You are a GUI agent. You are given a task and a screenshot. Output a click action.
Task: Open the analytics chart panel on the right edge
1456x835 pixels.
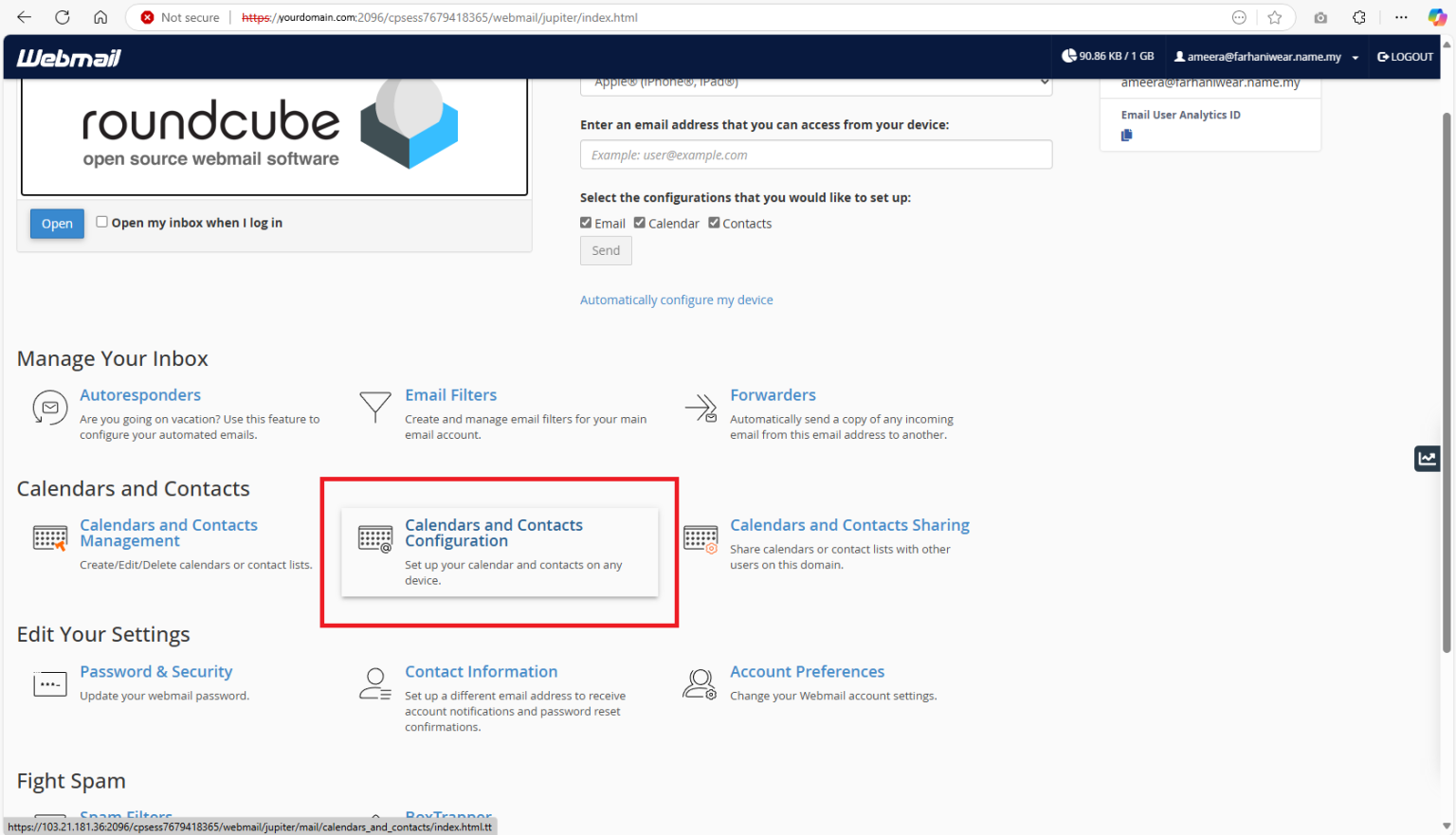point(1427,458)
